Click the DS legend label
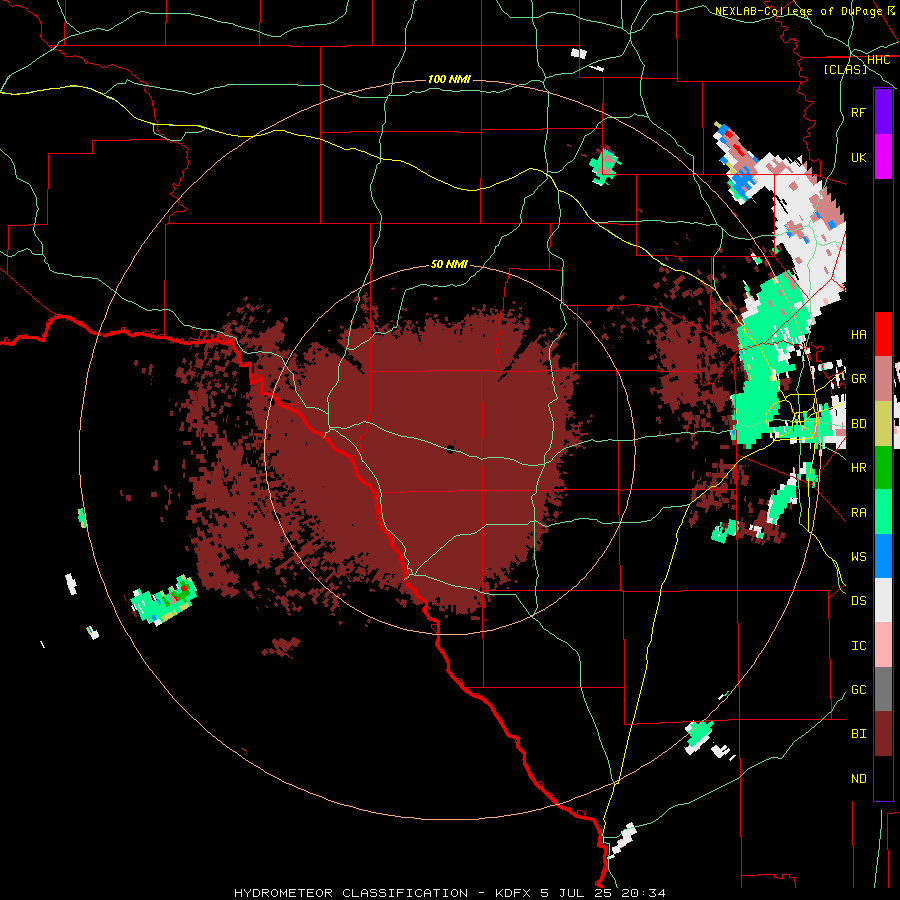The width and height of the screenshot is (900, 900). [x=858, y=600]
